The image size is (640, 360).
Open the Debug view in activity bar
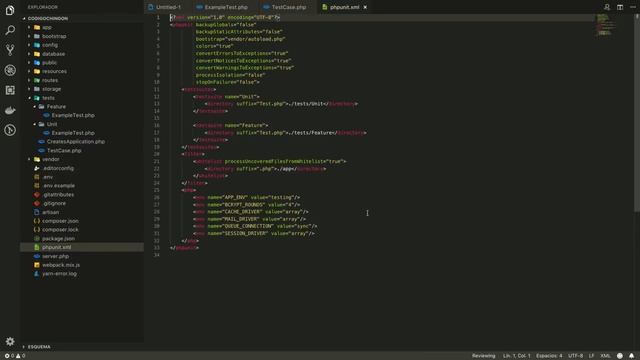10,70
